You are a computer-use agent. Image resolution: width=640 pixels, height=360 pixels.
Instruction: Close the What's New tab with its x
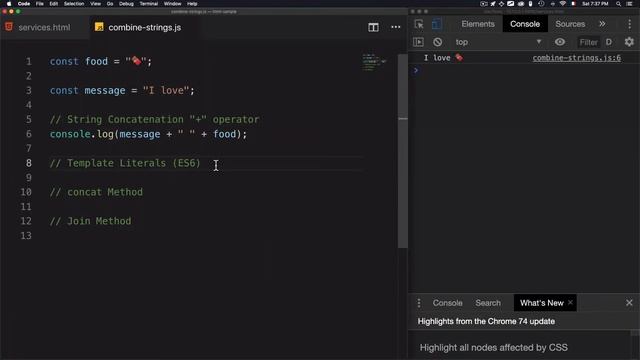(x=571, y=302)
